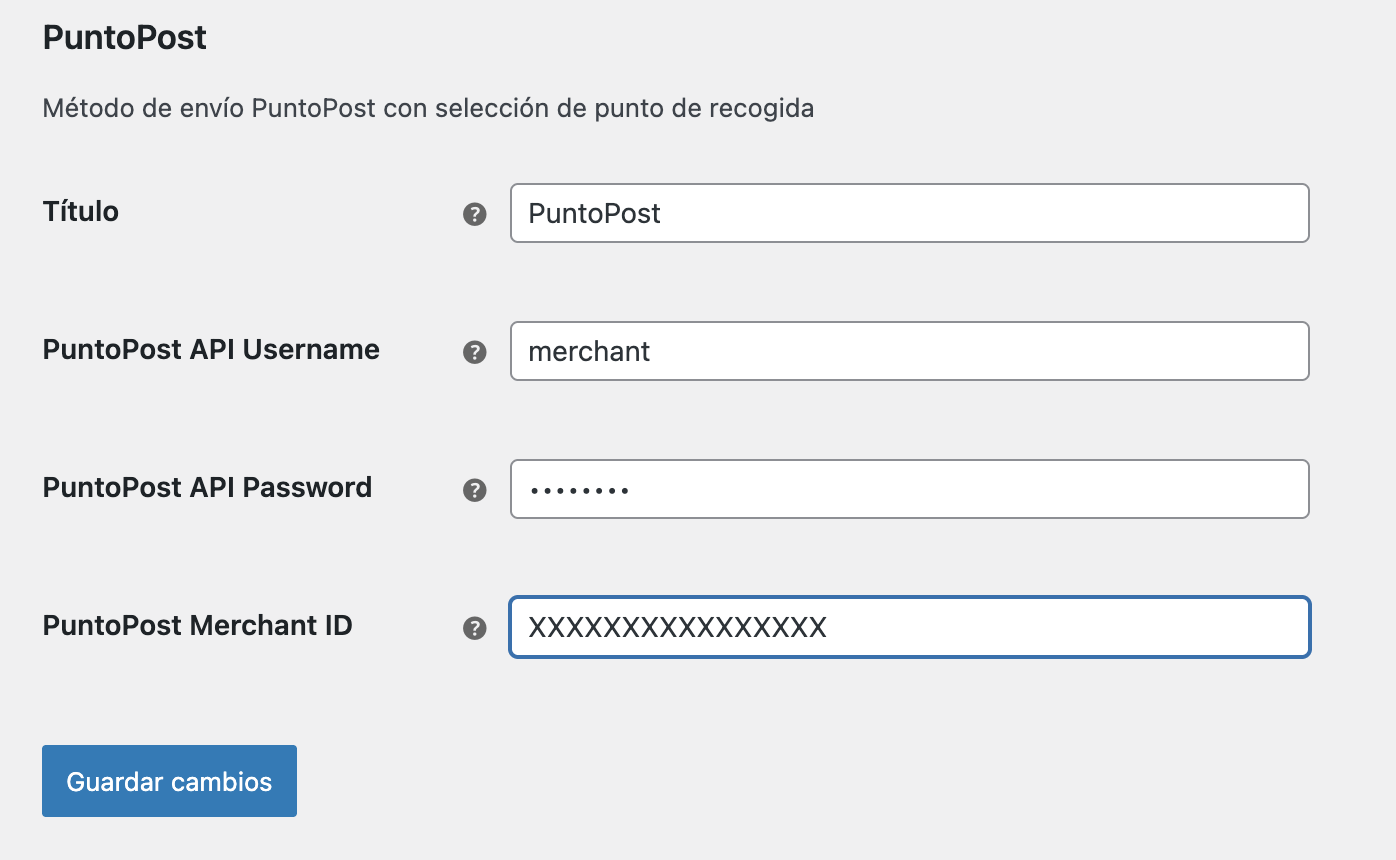The width and height of the screenshot is (1396, 860).
Task: Open the password field's question mark icon
Action: [x=475, y=490]
